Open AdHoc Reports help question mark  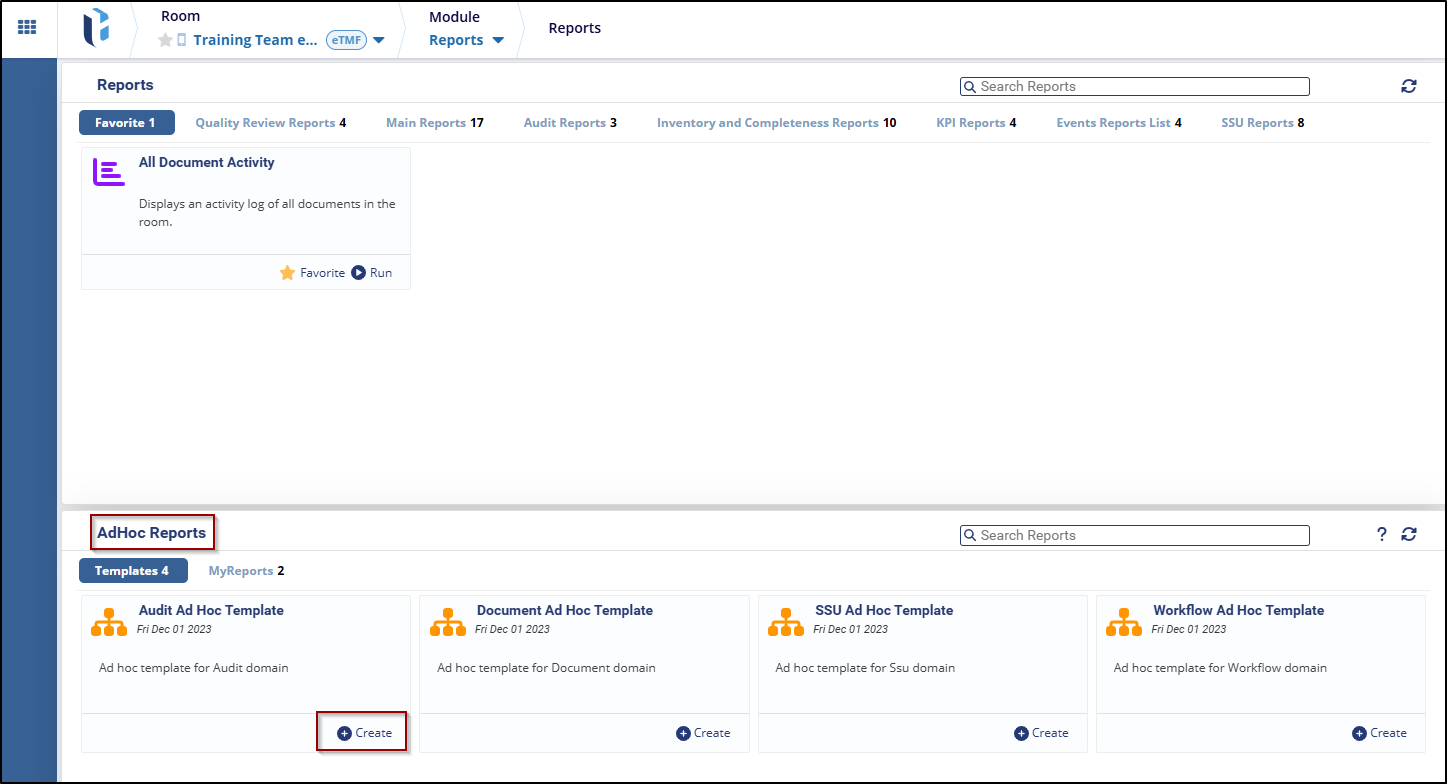click(x=1382, y=535)
